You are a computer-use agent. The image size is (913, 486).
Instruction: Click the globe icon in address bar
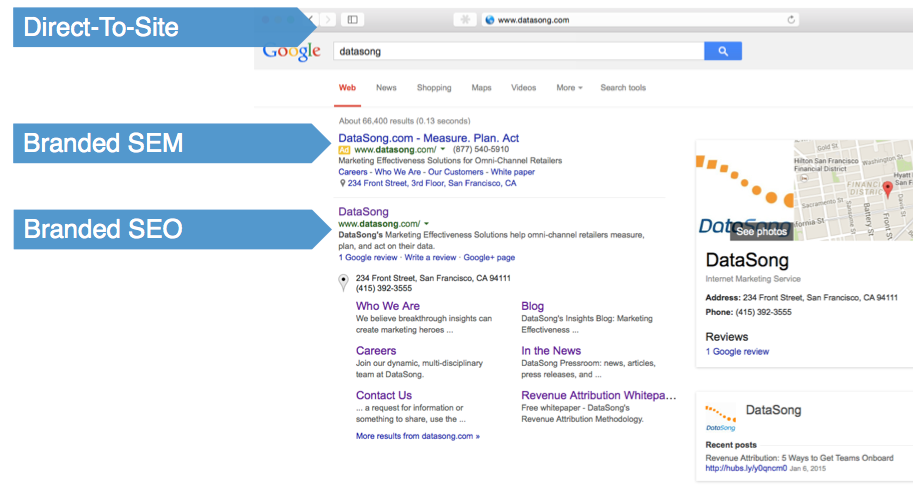point(490,20)
